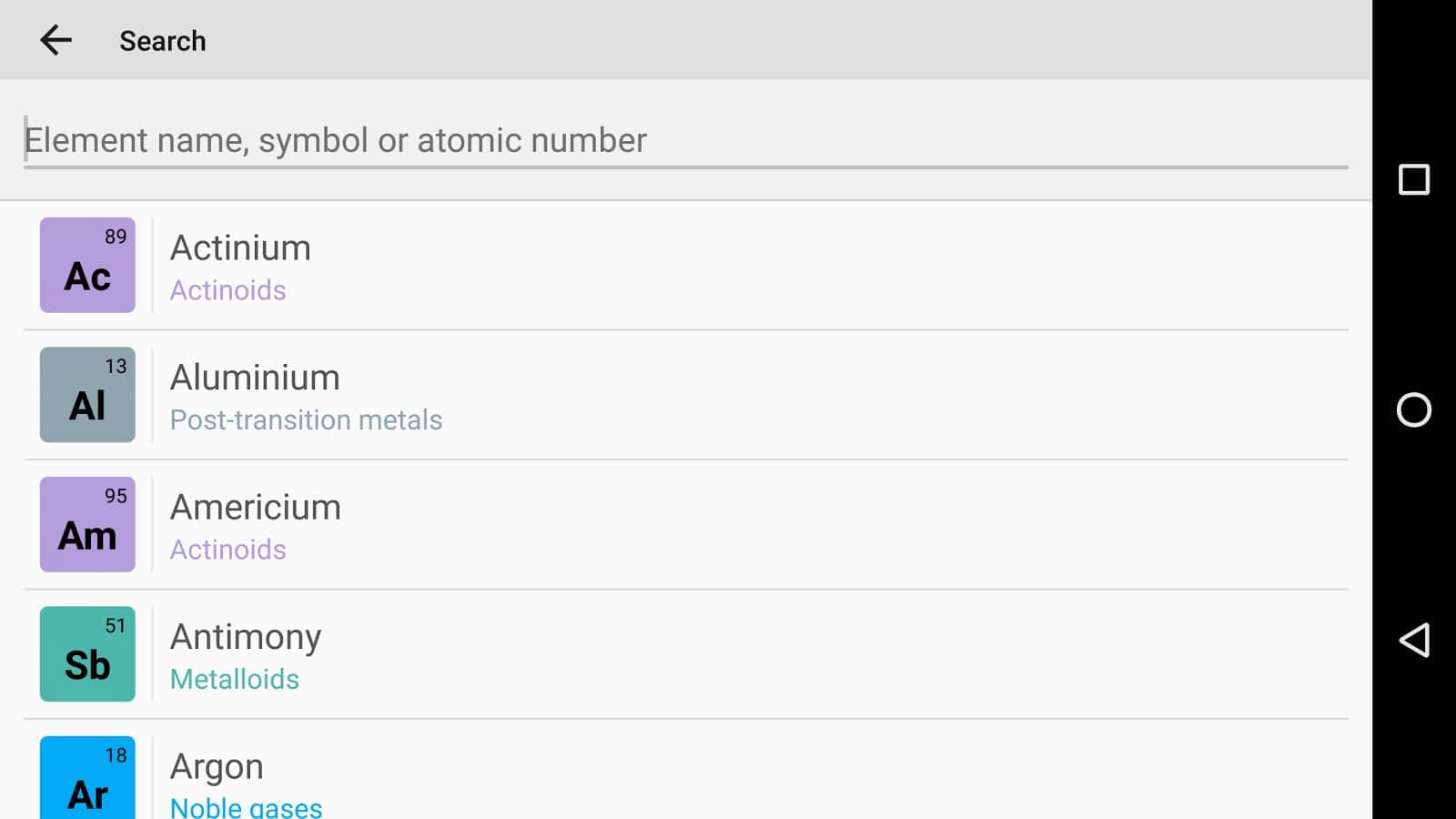Open the Argon entry
Viewport: 1456px width, 819px height.
[x=217, y=767]
